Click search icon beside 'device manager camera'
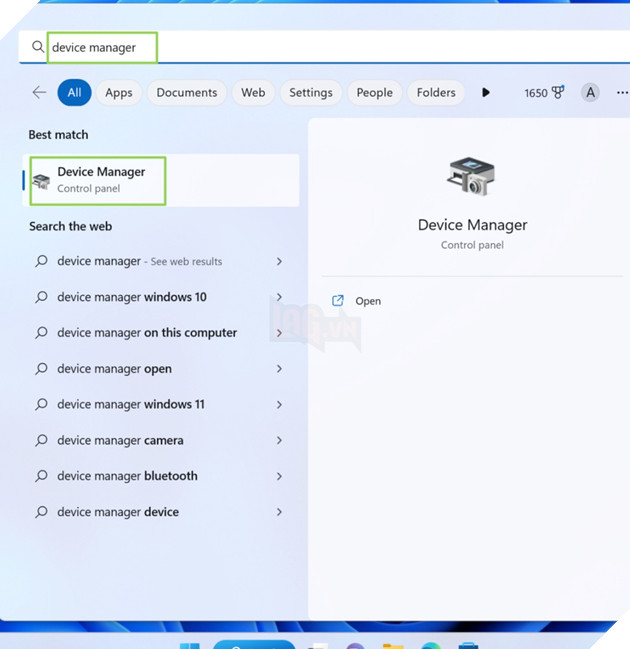Image resolution: width=630 pixels, height=649 pixels. [x=41, y=440]
